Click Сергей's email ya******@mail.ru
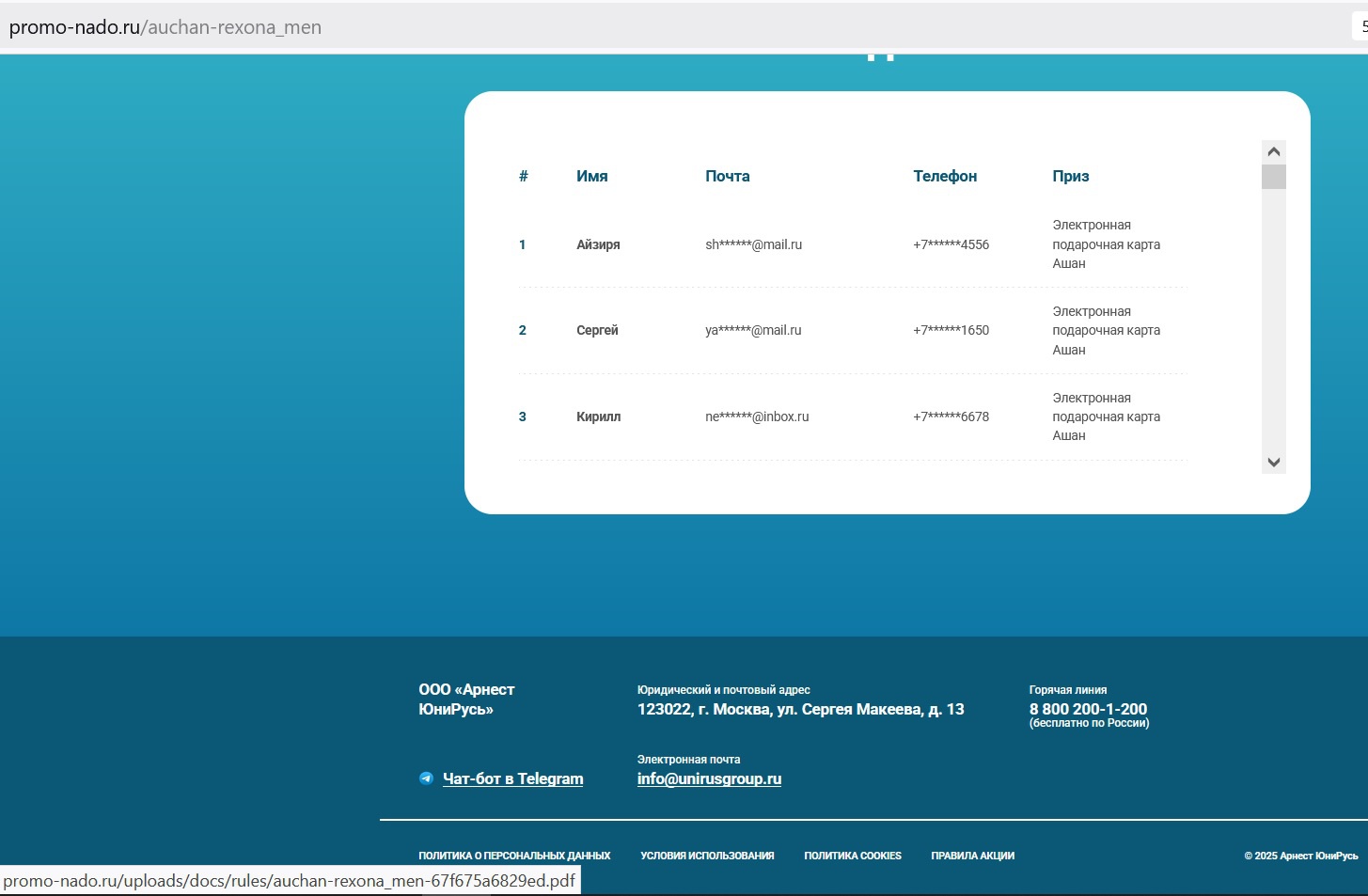1368x896 pixels. coord(753,330)
